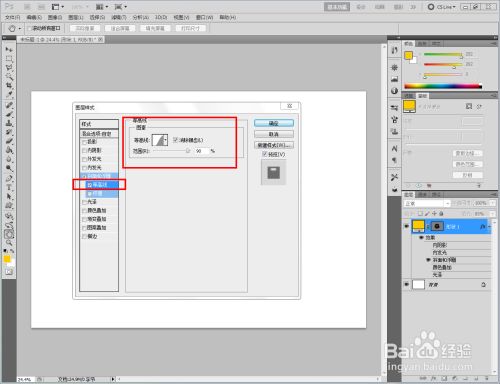Enable Satin (光泽) style checkbox

click(84, 202)
